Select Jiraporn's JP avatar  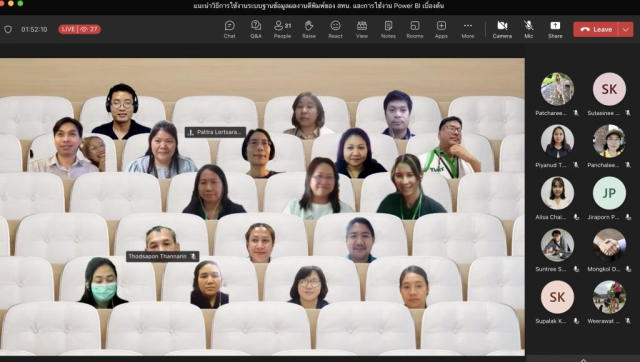[609, 193]
